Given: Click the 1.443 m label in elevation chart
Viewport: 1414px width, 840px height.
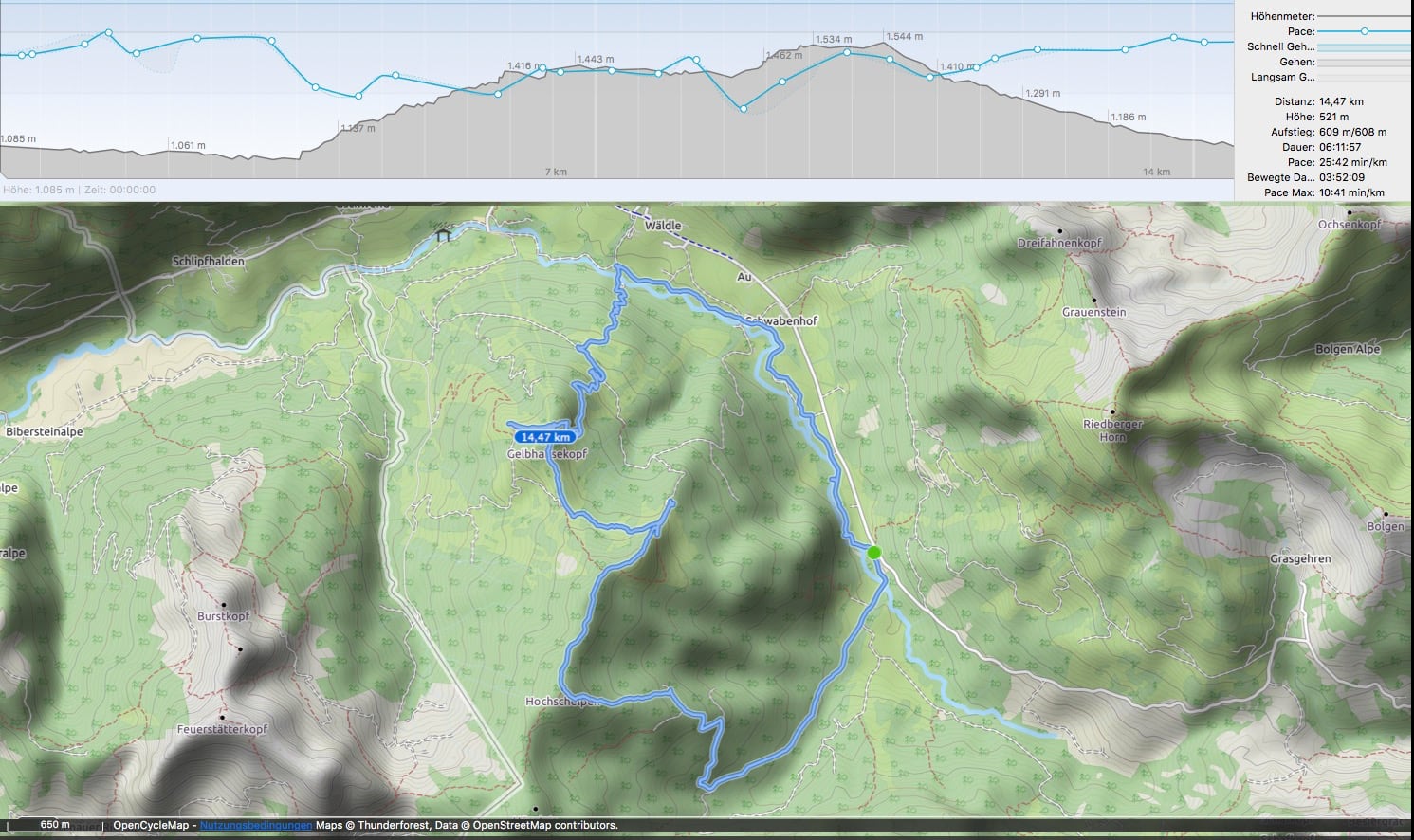Looking at the screenshot, I should (x=596, y=60).
